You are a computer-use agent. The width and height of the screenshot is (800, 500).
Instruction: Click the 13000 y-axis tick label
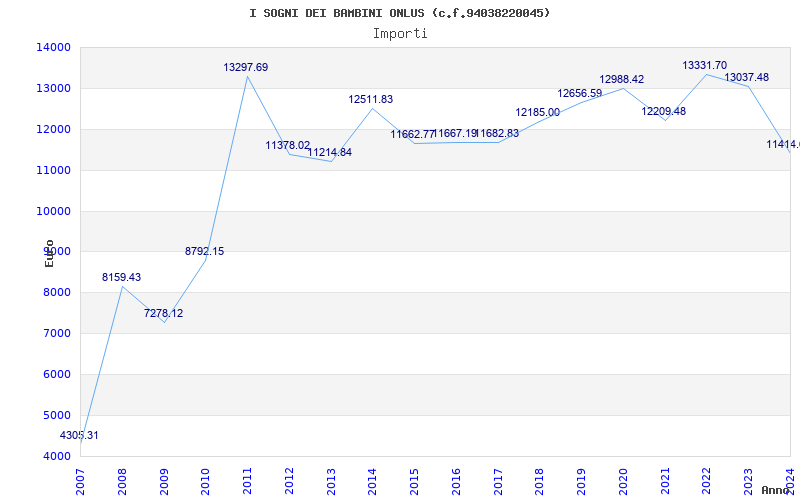(x=53, y=88)
